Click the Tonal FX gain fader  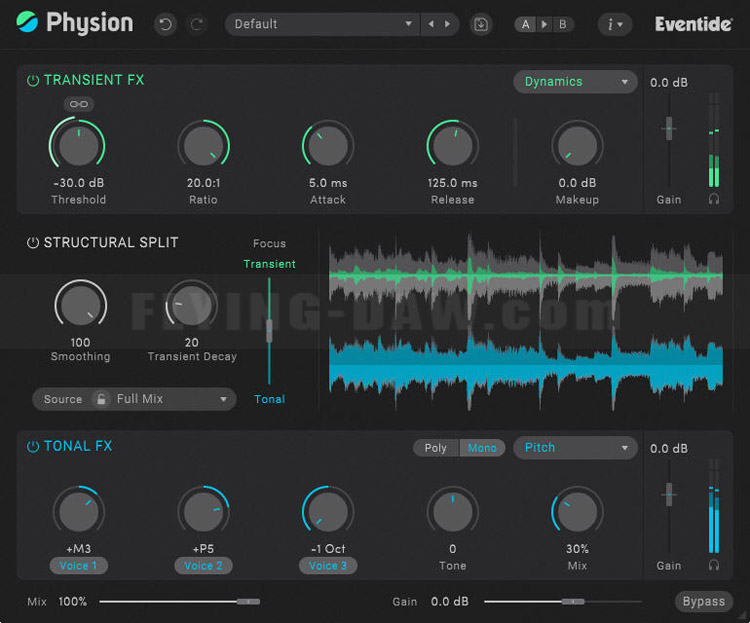669,494
